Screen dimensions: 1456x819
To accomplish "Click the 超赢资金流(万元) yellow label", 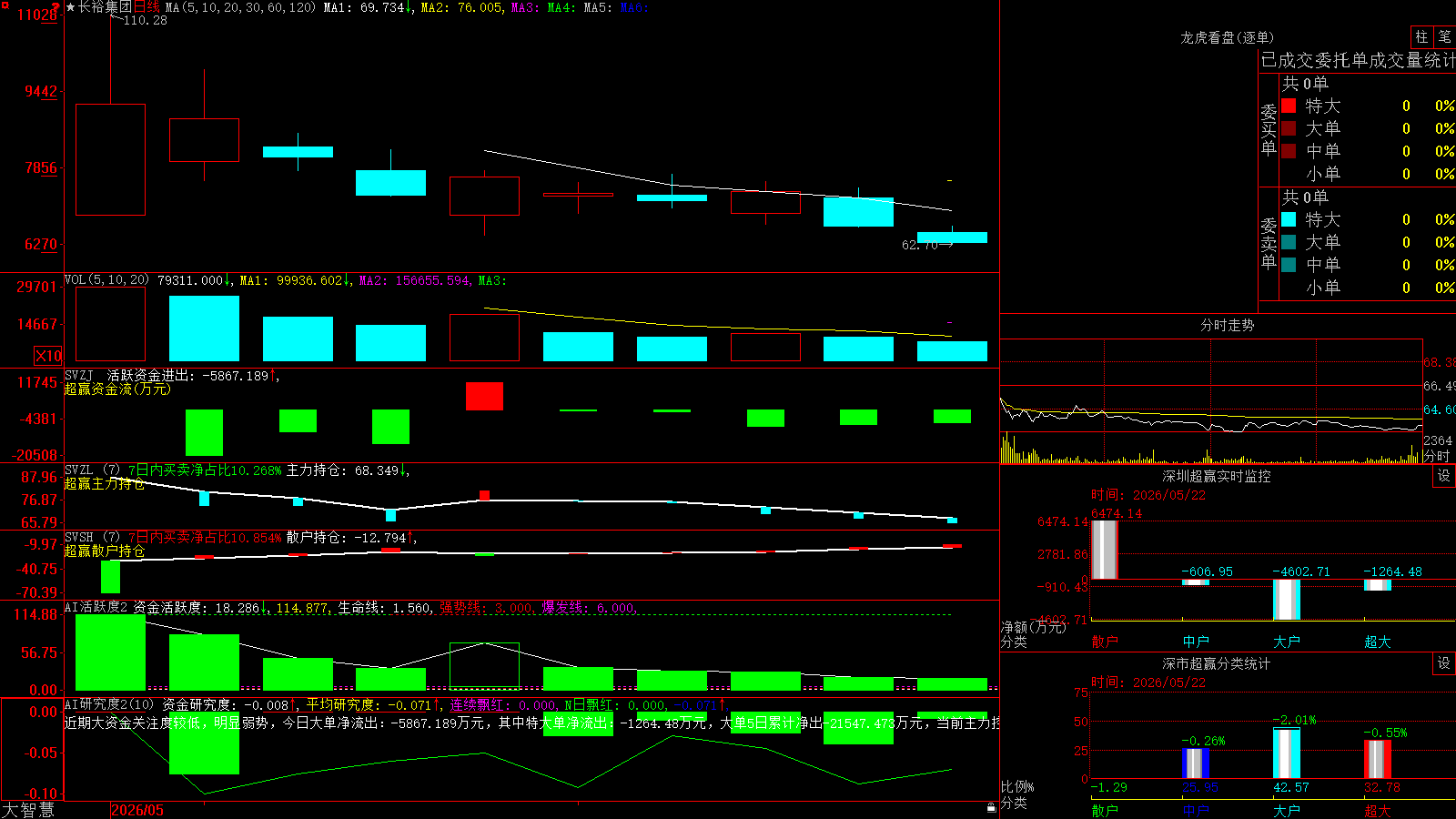I will (x=117, y=389).
